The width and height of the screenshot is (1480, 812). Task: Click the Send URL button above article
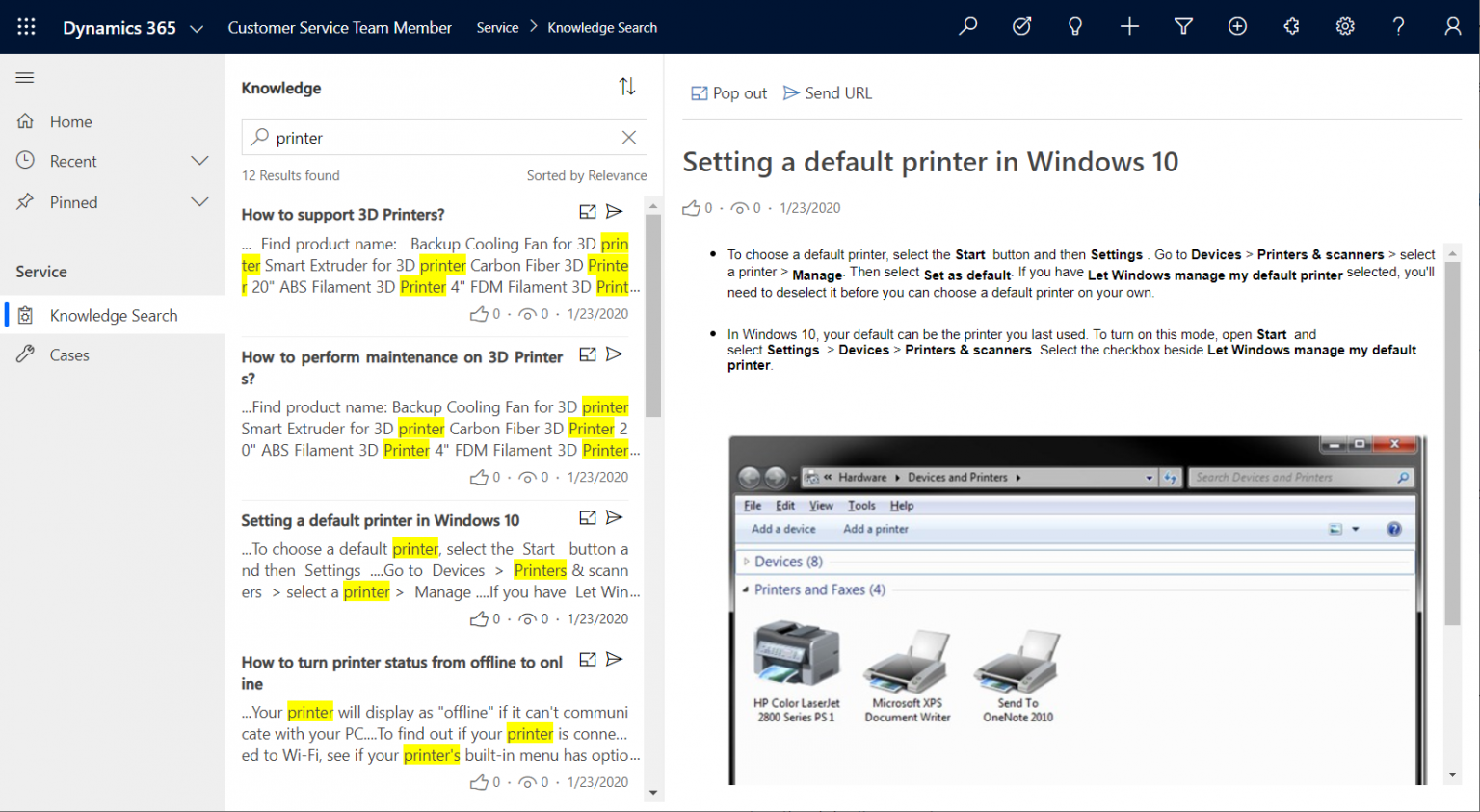(828, 93)
